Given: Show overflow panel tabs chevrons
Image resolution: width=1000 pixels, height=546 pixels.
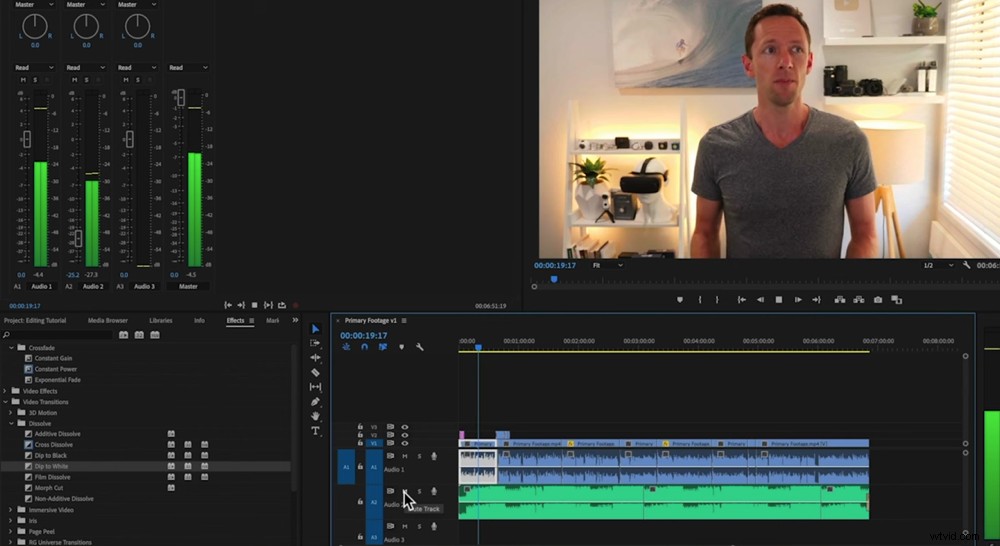Looking at the screenshot, I should pyautogui.click(x=295, y=320).
